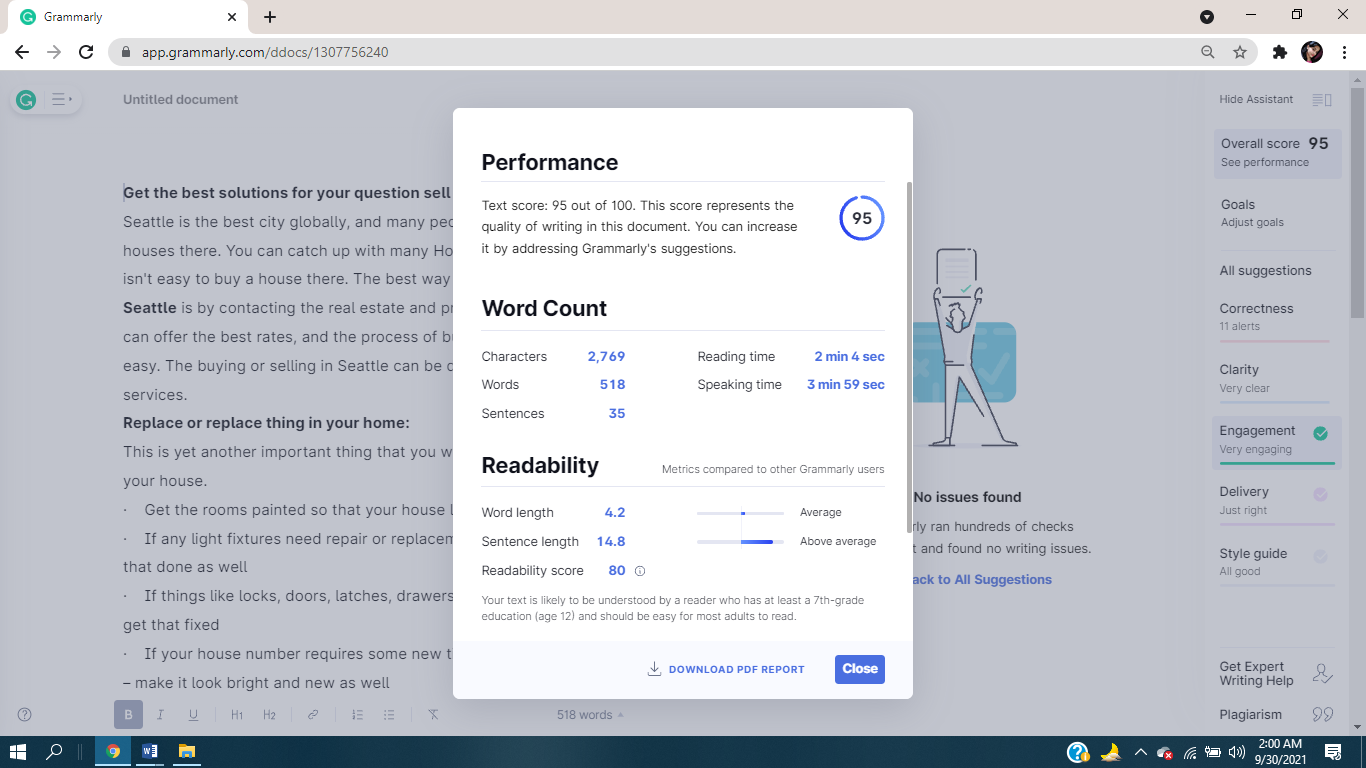Insert a link with the link icon

tap(313, 715)
